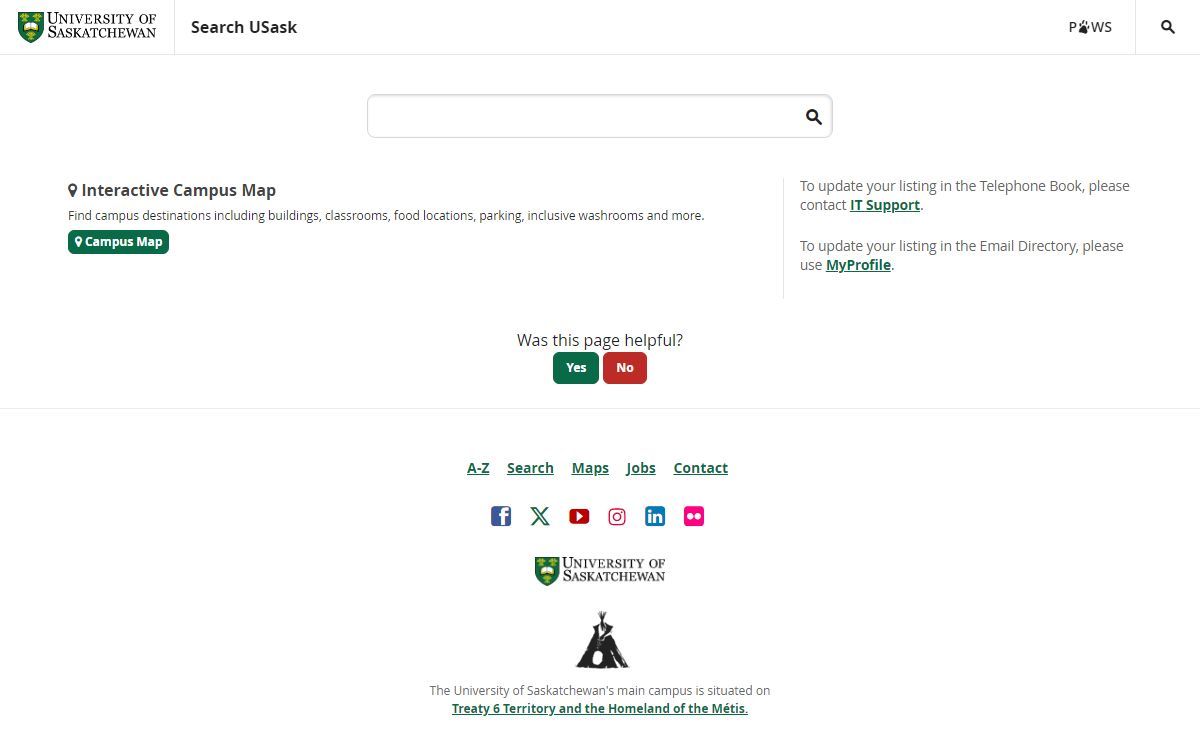Viewport: 1200px width, 740px height.
Task: Open the University of Saskatchewan header logo
Action: 87,27
